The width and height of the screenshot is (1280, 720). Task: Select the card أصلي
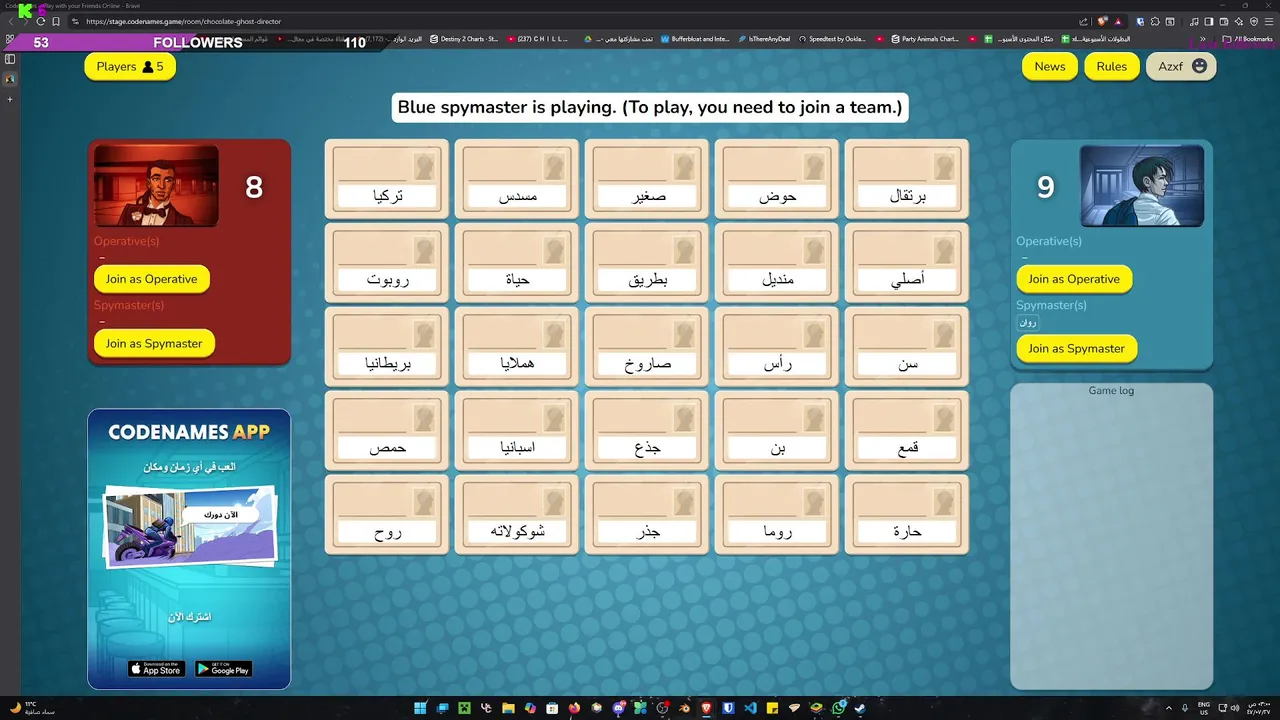[x=907, y=263]
